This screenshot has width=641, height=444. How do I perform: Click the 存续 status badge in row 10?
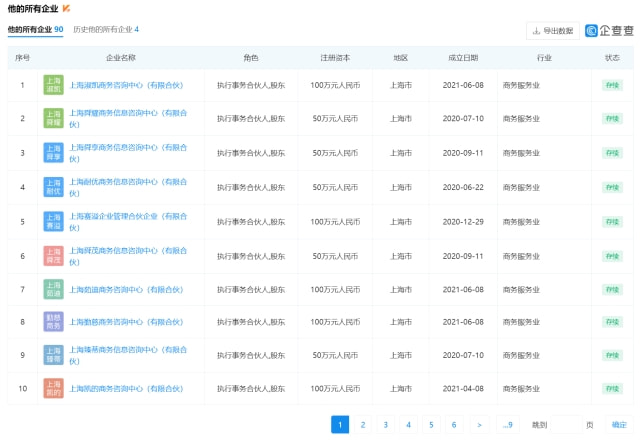pos(612,388)
